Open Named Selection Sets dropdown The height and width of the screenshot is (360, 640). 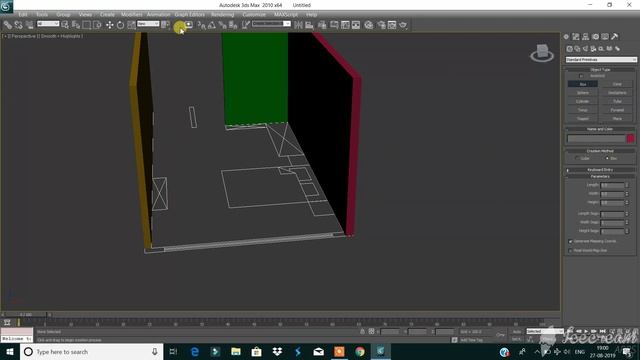tap(271, 24)
